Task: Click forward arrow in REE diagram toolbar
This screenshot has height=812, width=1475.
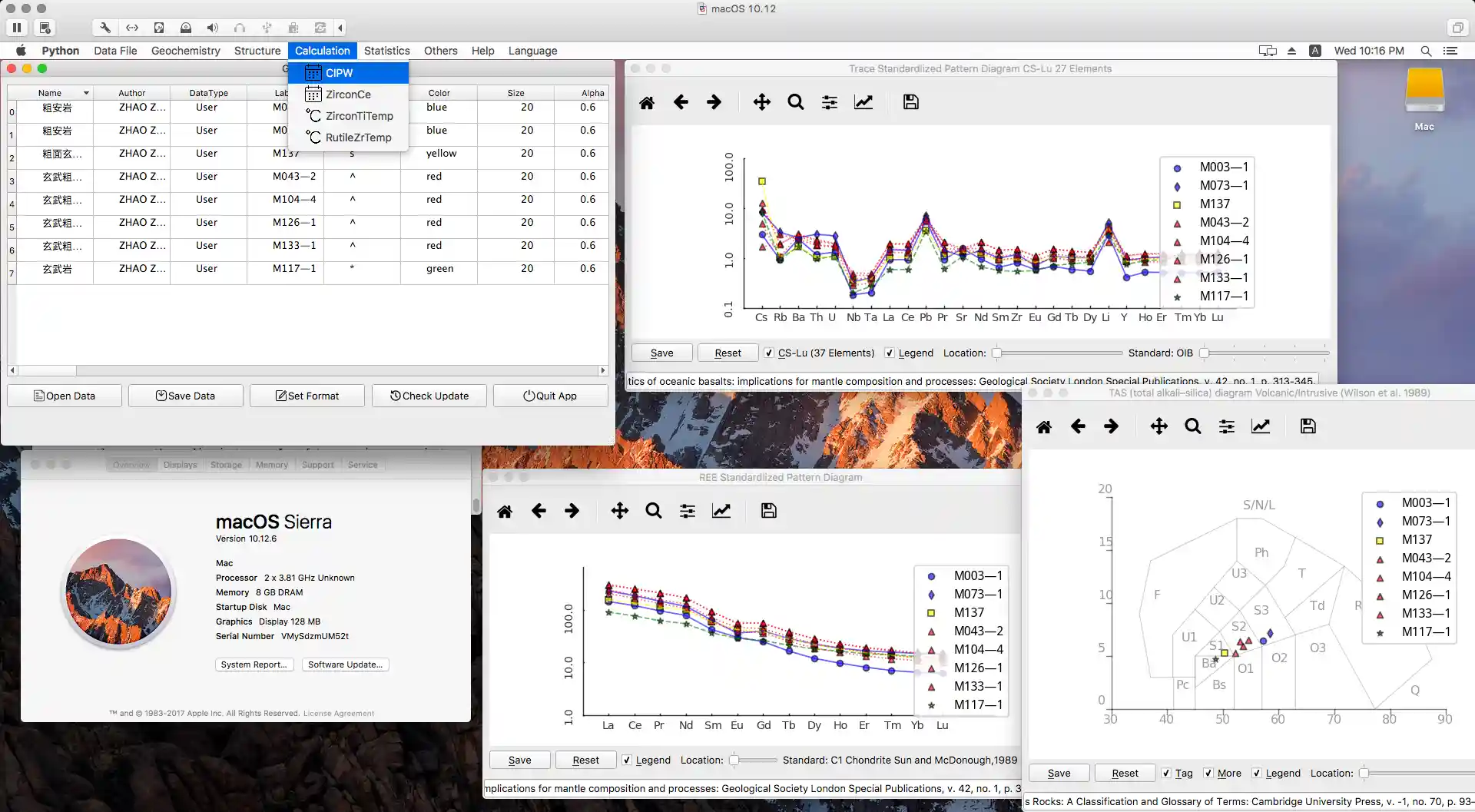Action: click(x=572, y=511)
